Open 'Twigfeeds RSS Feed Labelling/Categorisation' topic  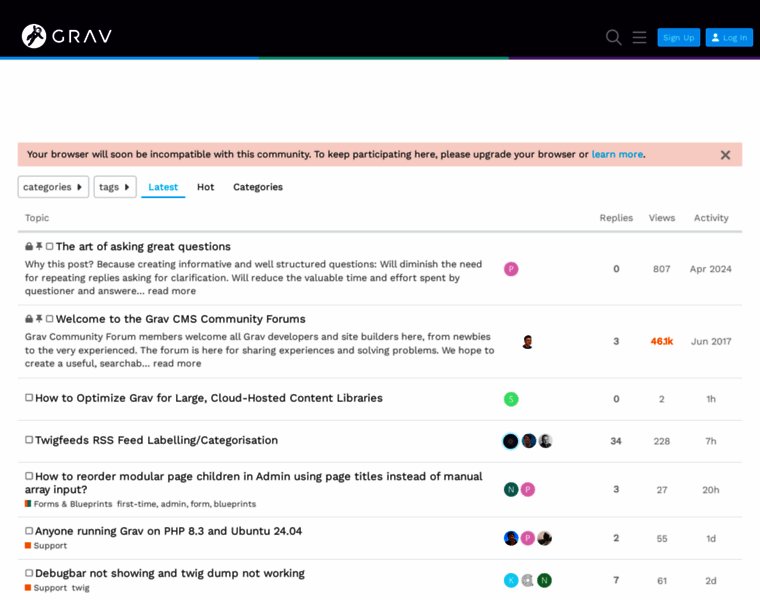coord(156,440)
